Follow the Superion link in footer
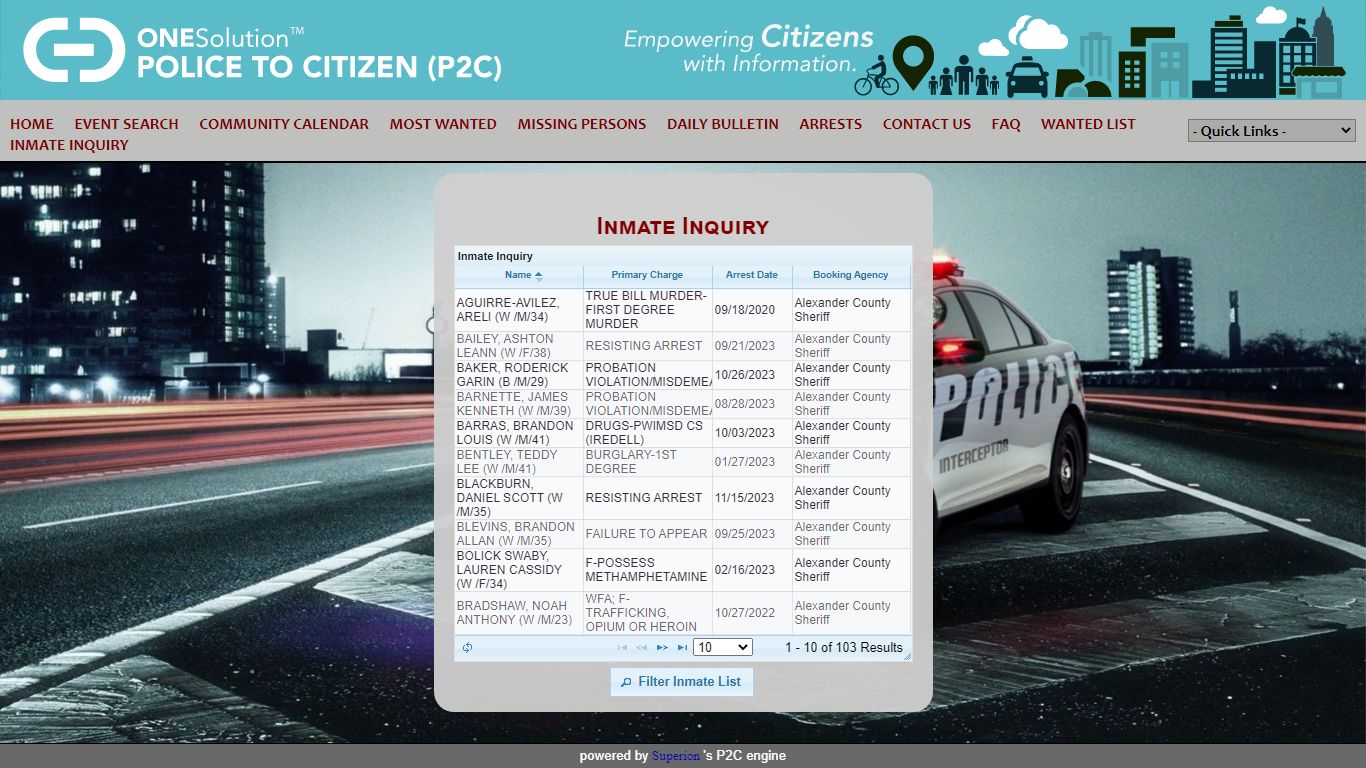 tap(676, 756)
